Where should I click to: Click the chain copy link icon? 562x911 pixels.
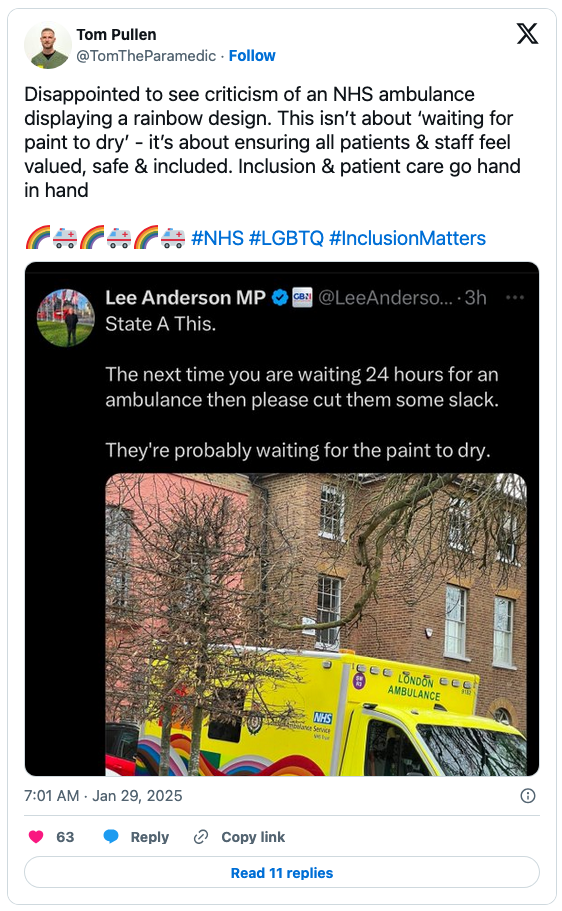click(201, 837)
